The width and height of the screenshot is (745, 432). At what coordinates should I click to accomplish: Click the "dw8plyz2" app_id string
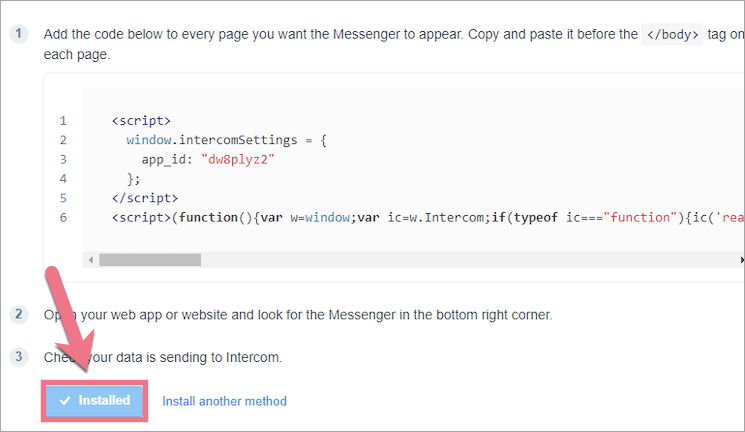(x=238, y=159)
